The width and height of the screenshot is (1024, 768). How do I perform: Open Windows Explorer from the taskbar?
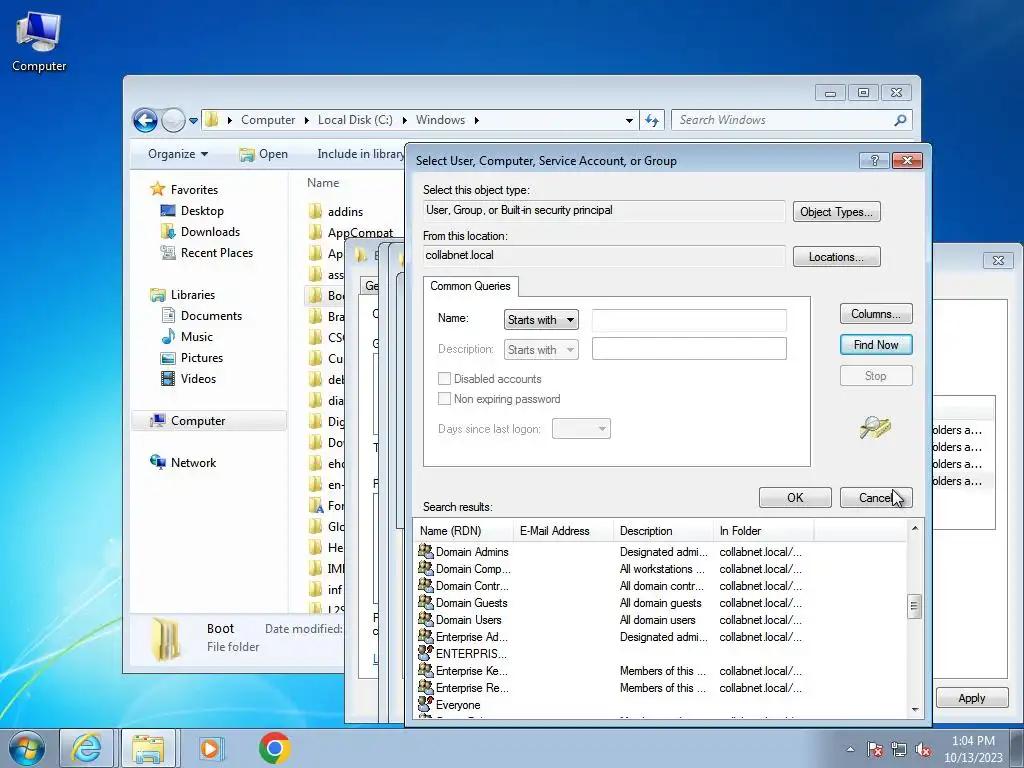(148, 748)
